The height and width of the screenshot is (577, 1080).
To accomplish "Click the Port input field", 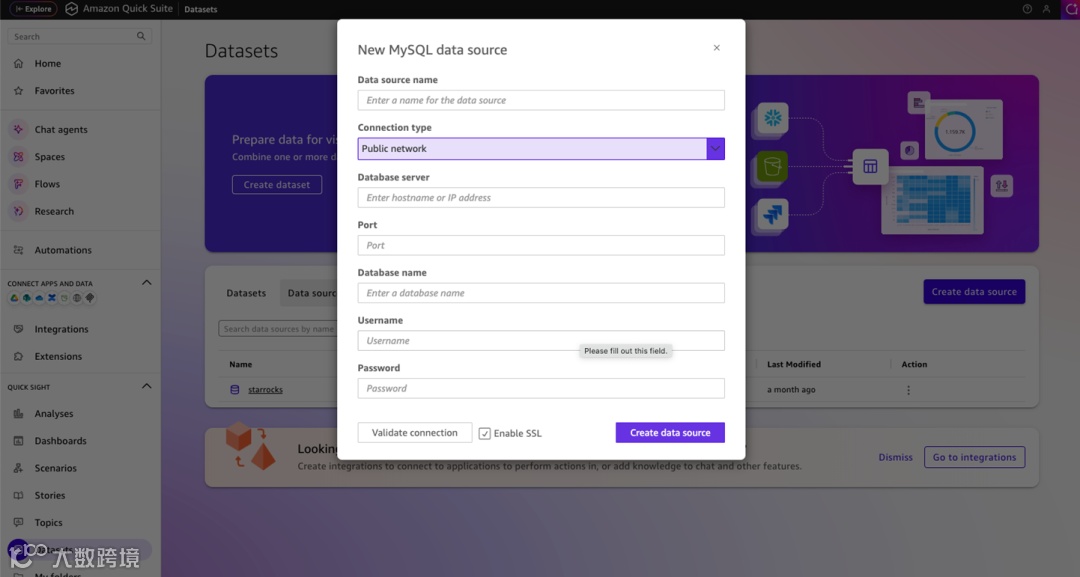I will point(541,245).
